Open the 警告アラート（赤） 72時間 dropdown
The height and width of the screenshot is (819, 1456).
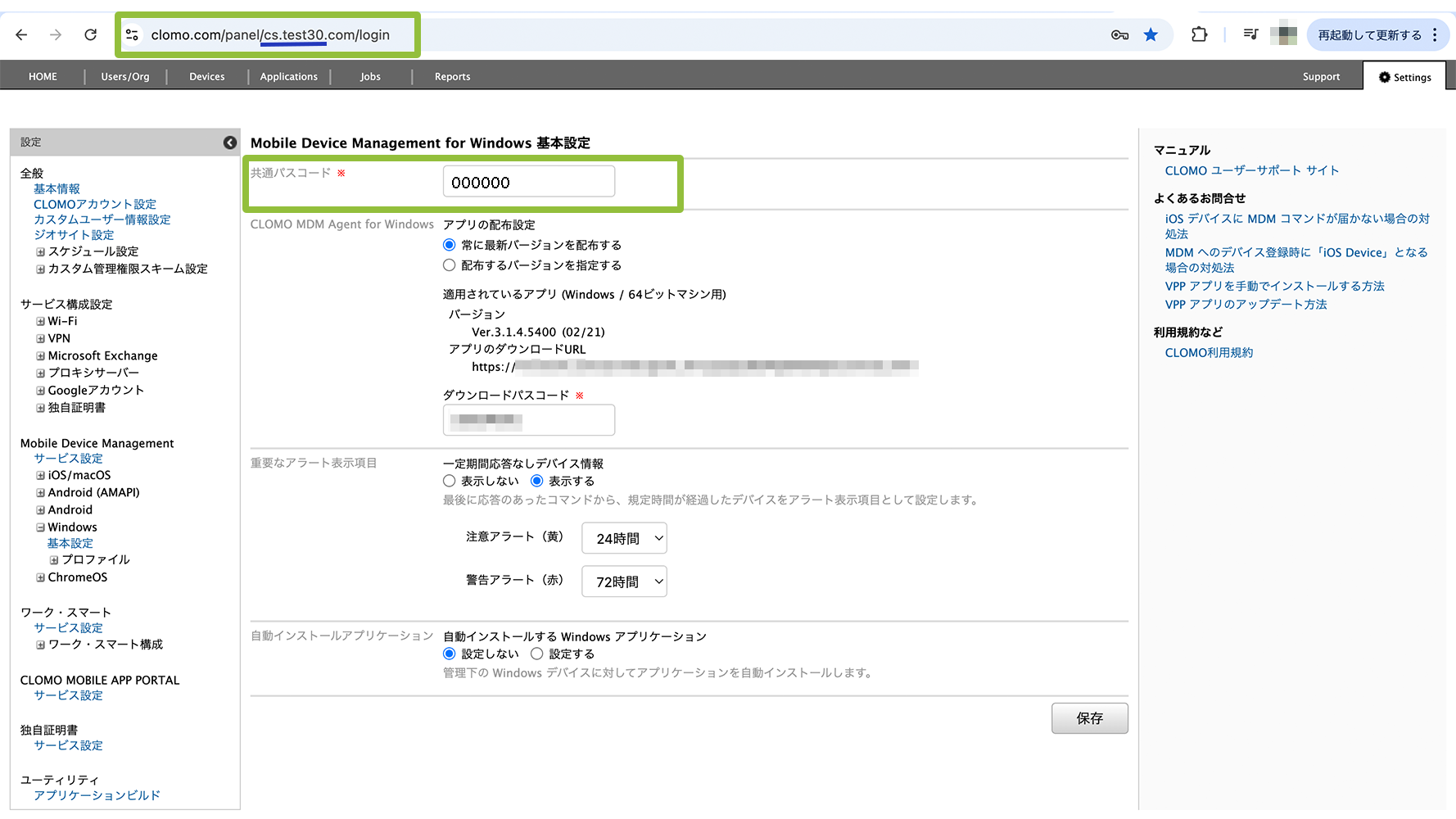(x=624, y=581)
